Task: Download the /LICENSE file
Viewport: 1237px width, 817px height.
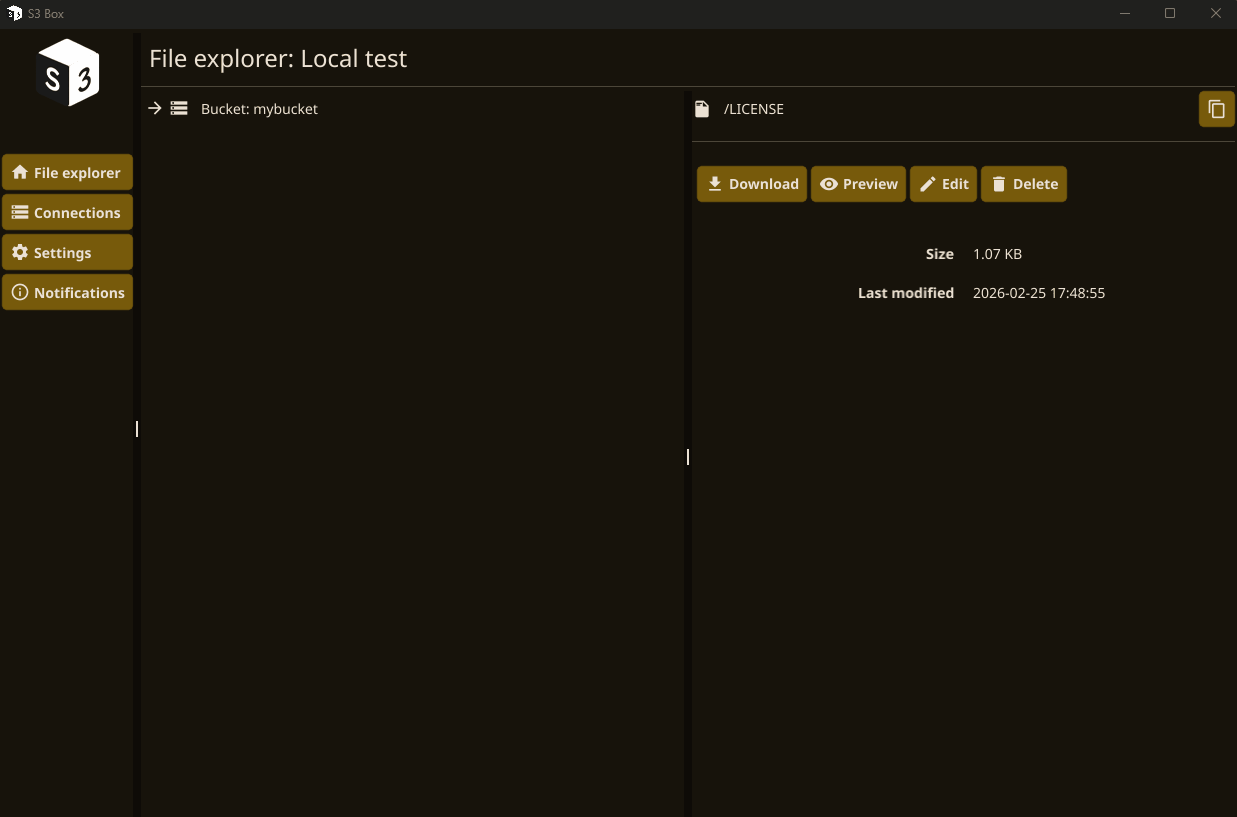Action: click(751, 183)
